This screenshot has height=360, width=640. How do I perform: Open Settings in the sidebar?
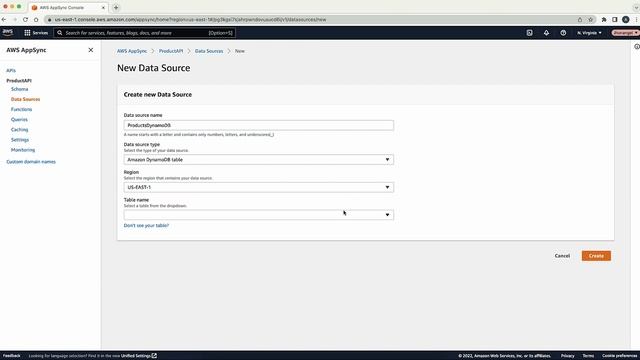(x=20, y=140)
